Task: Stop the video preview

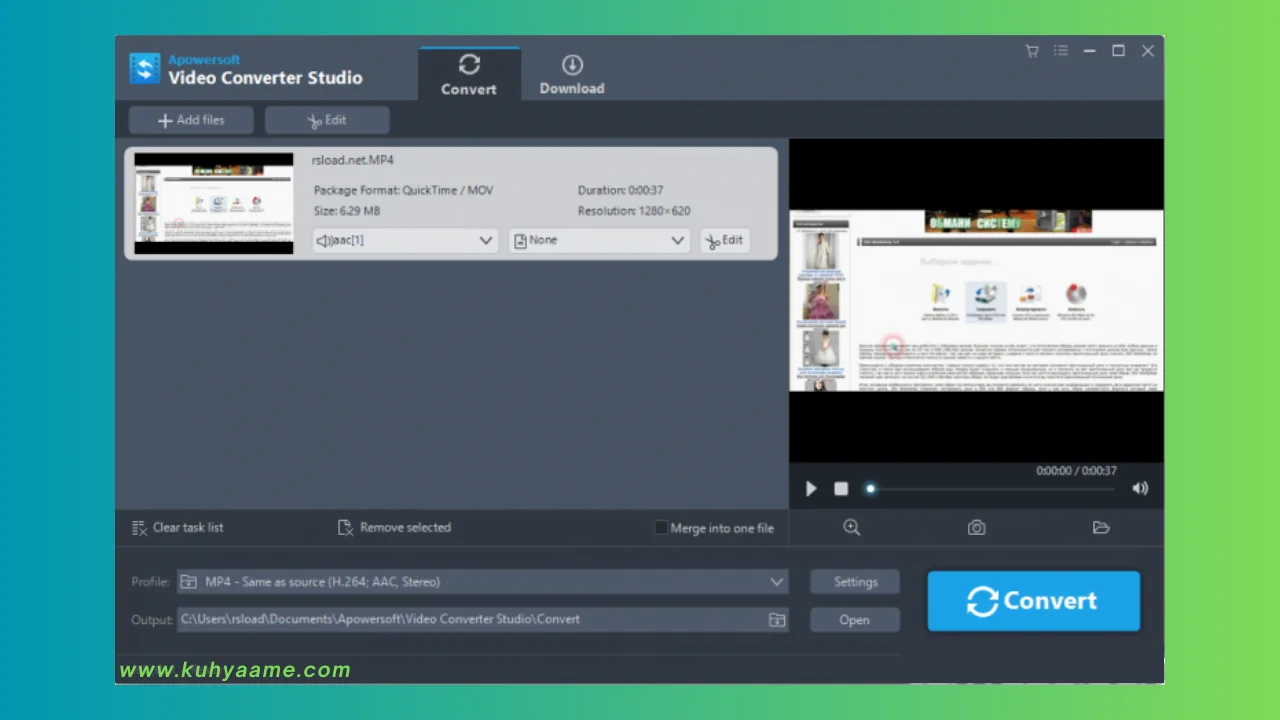Action: [x=841, y=489]
